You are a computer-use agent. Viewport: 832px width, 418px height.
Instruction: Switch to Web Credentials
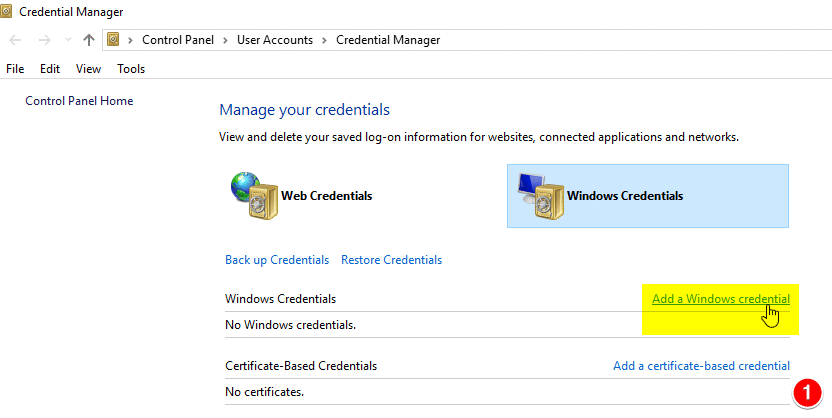pos(326,196)
